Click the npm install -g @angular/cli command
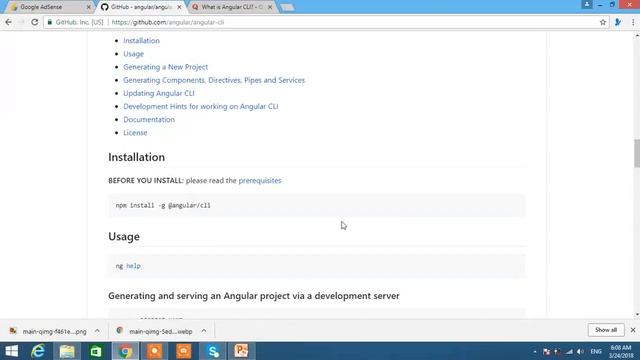Image resolution: width=640 pixels, height=360 pixels. 163,205
